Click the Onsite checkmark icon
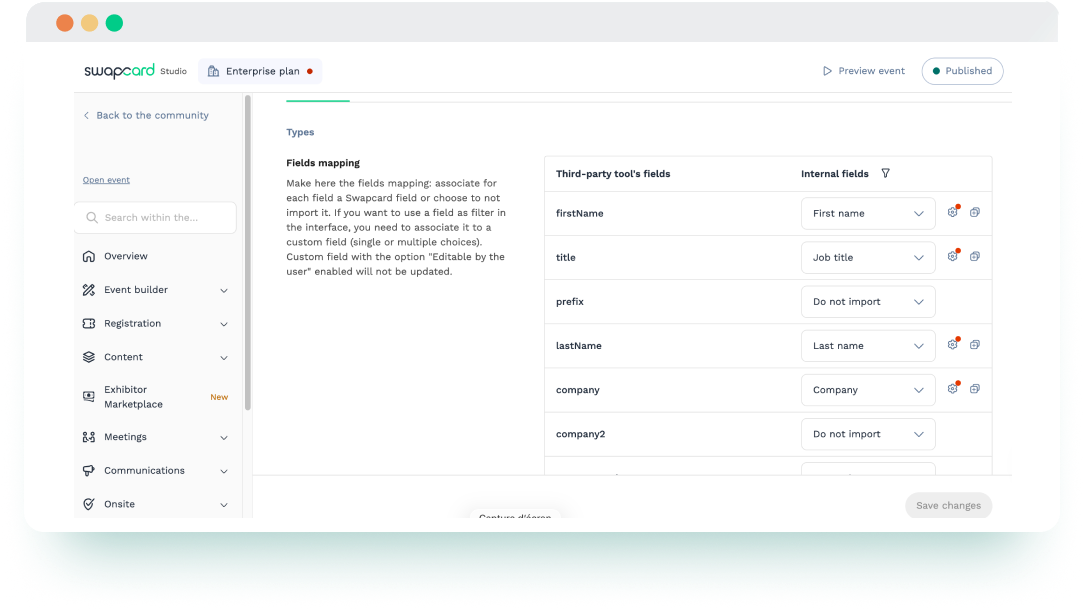Image resolution: width=1085 pixels, height=611 pixels. click(90, 504)
